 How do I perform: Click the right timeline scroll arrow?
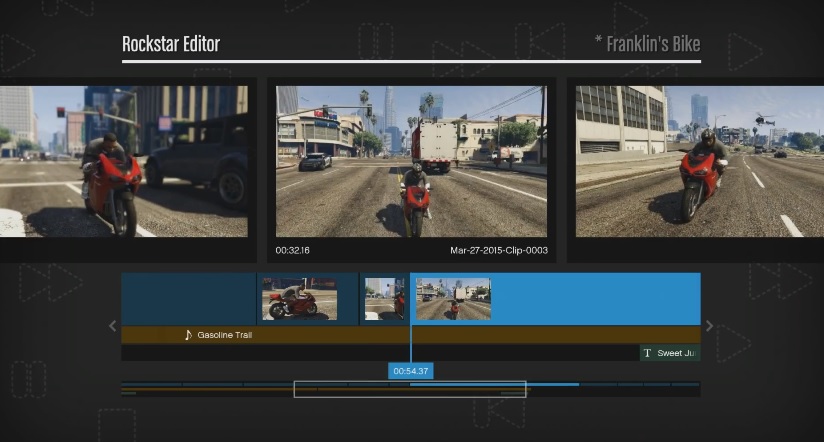(709, 326)
